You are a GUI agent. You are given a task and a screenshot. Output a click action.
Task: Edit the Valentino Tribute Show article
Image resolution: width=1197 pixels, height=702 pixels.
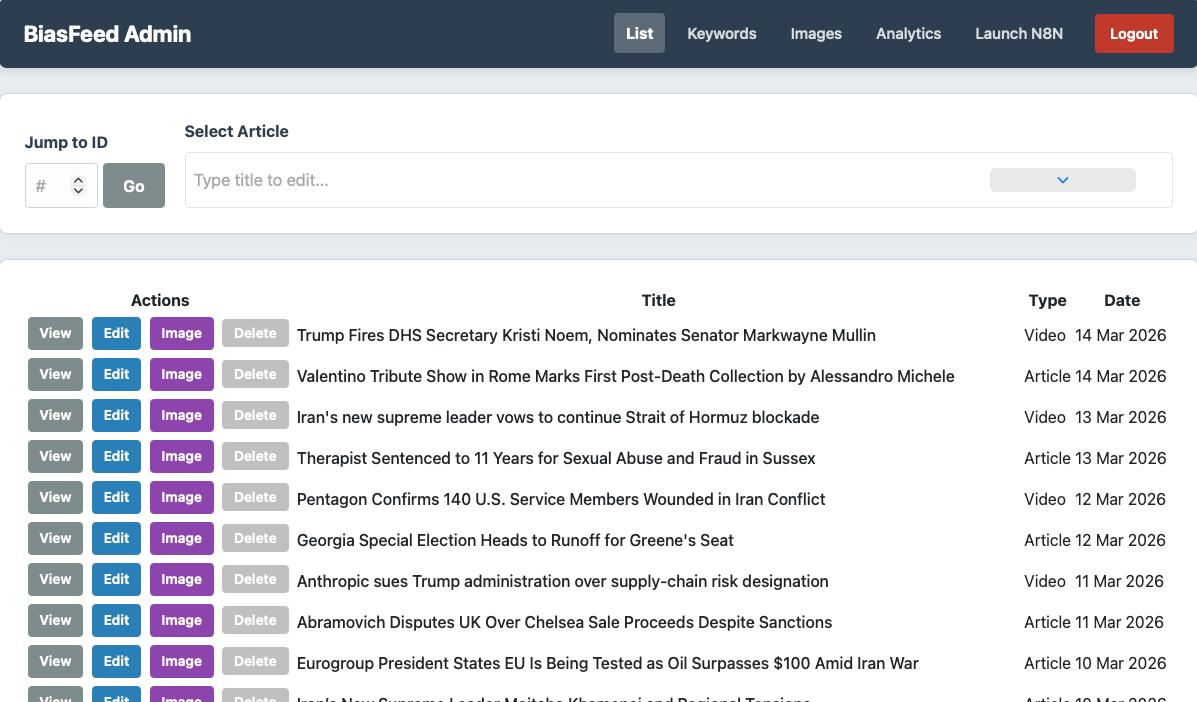click(x=115, y=374)
